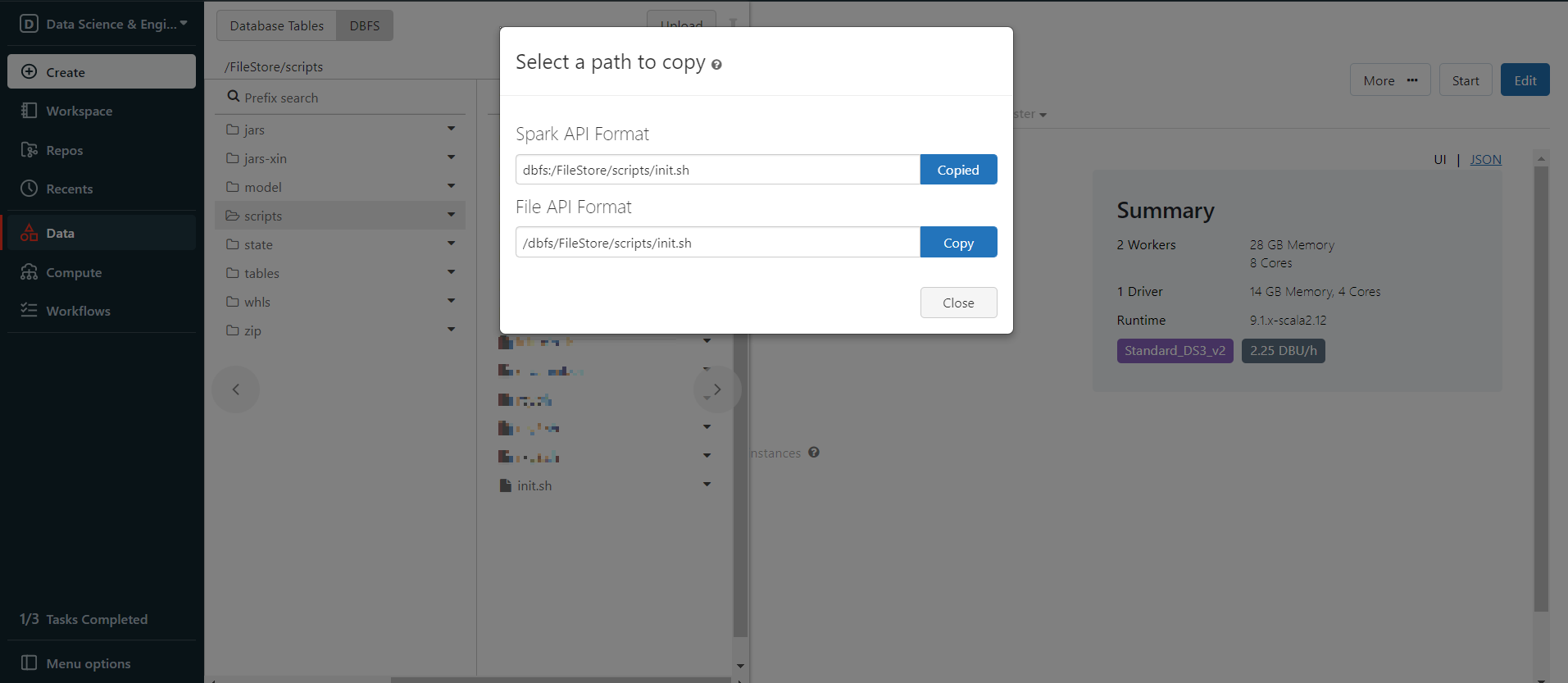Open the Recents clock icon
Screen dimensions: 1568x683
coord(29,189)
